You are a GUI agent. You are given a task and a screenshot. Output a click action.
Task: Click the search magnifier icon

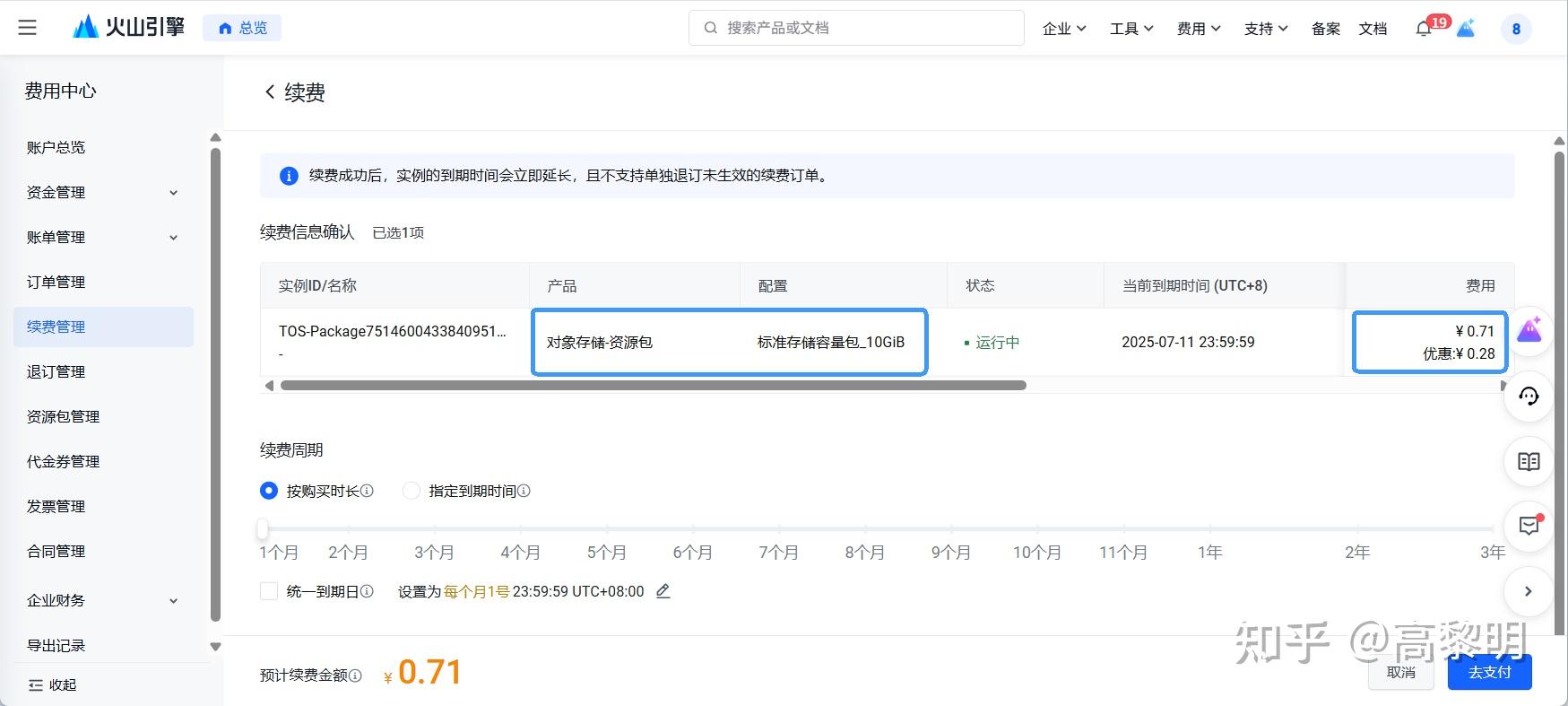click(x=710, y=28)
